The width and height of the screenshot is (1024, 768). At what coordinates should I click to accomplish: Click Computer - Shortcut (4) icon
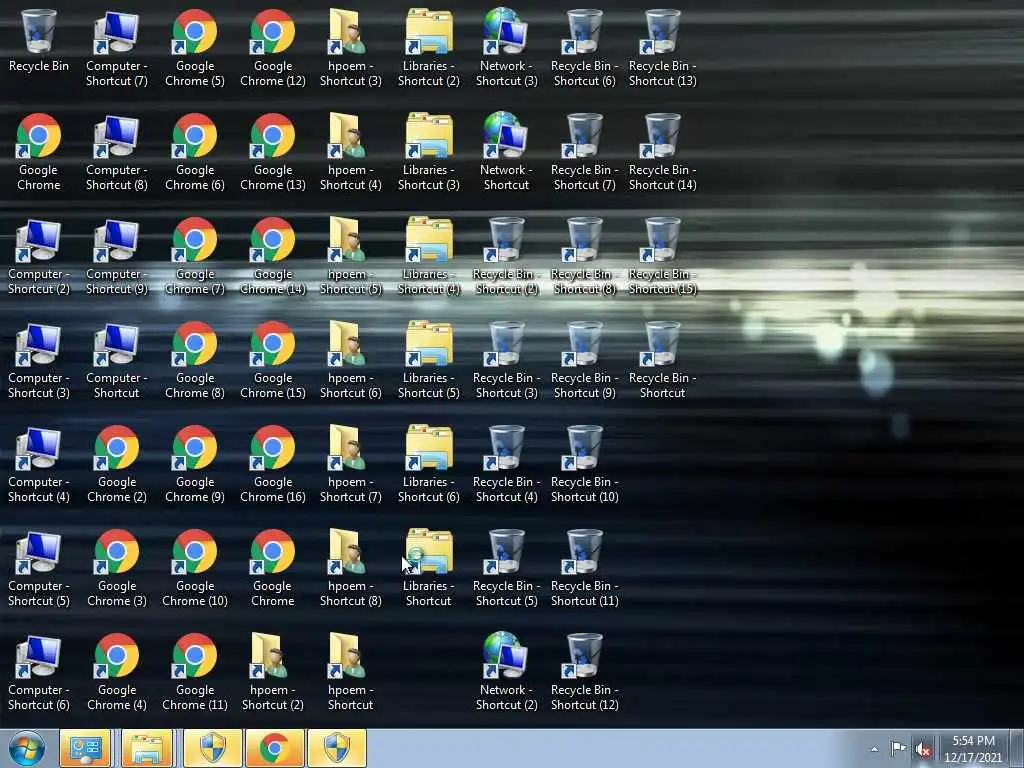39,464
